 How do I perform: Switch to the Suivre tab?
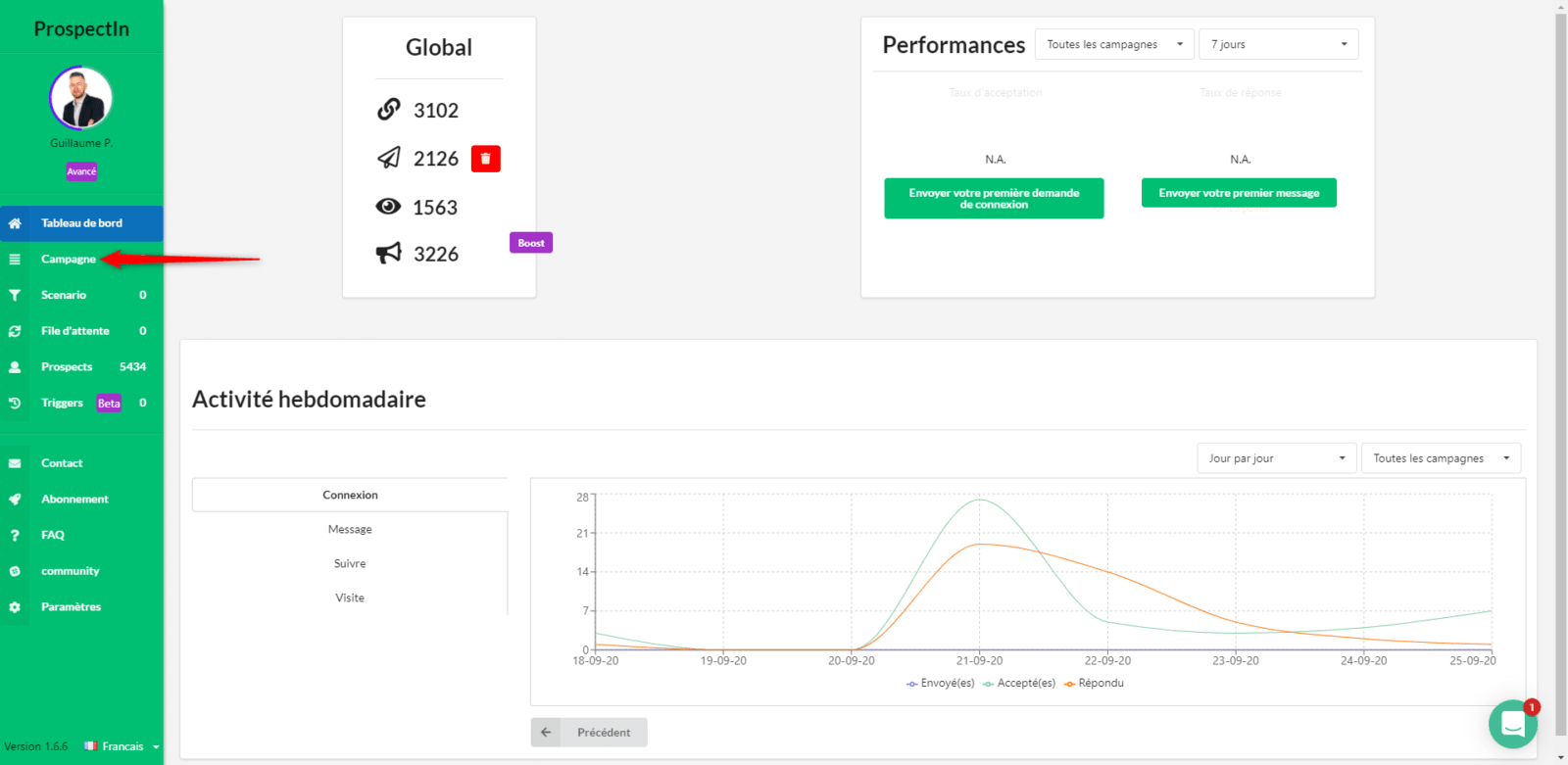[350, 563]
